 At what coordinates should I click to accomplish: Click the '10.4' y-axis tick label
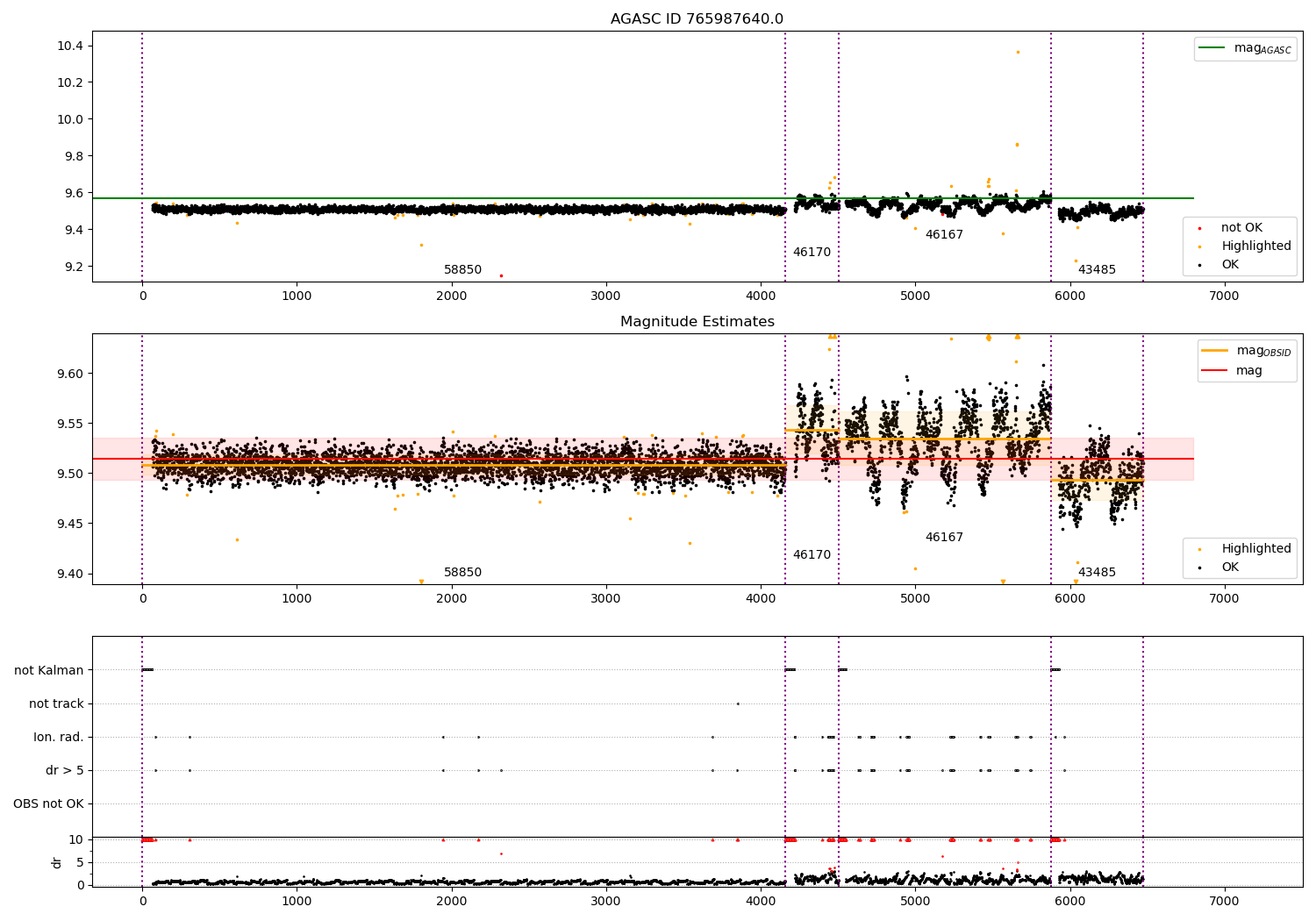(x=71, y=46)
